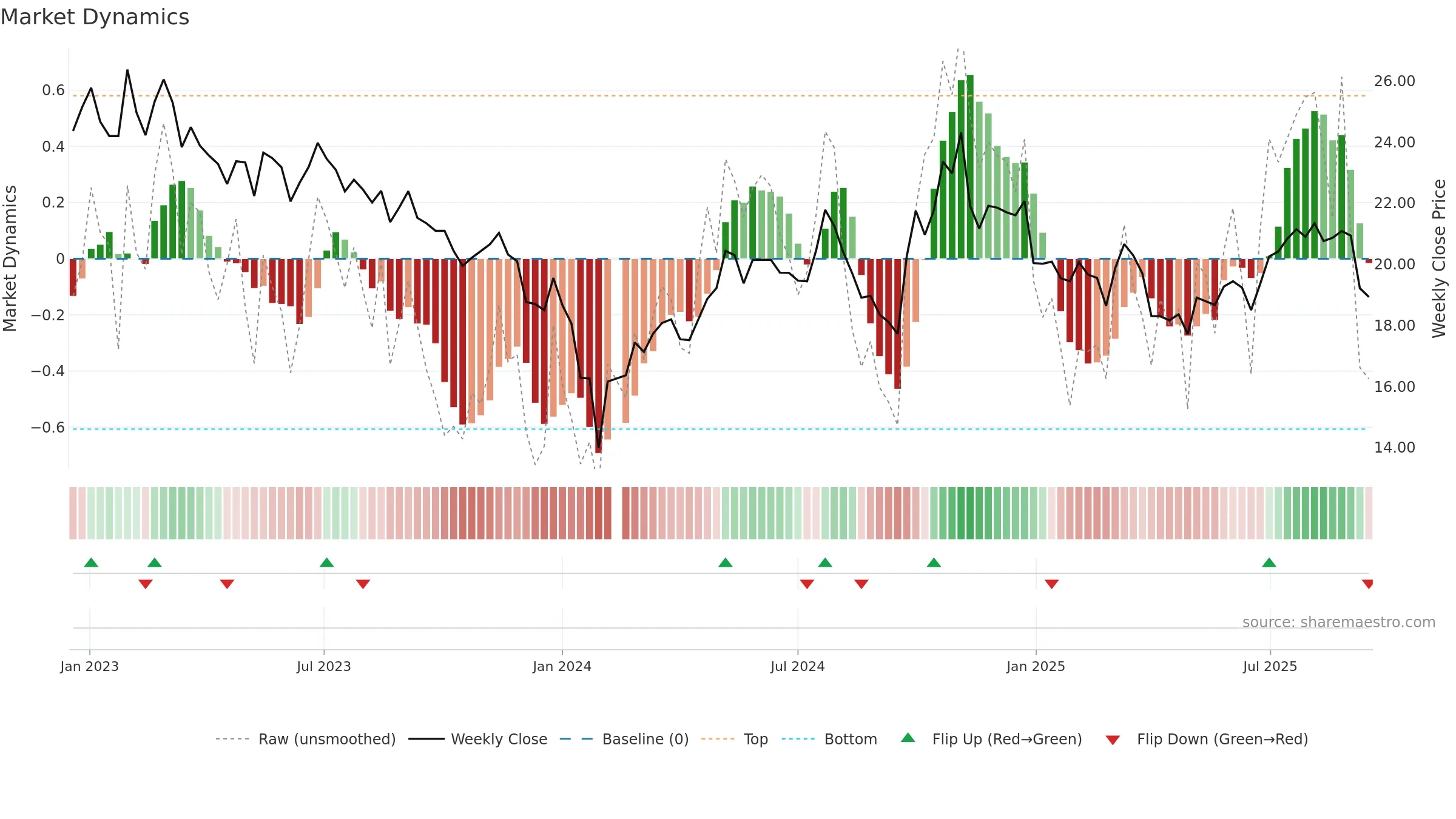
Task: Click the Market Dynamics chart title
Action: 95,17
